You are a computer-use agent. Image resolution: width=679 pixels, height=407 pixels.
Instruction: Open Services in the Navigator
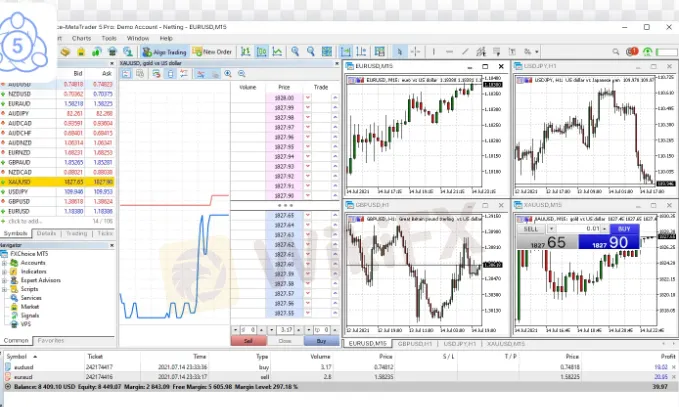pyautogui.click(x=31, y=298)
